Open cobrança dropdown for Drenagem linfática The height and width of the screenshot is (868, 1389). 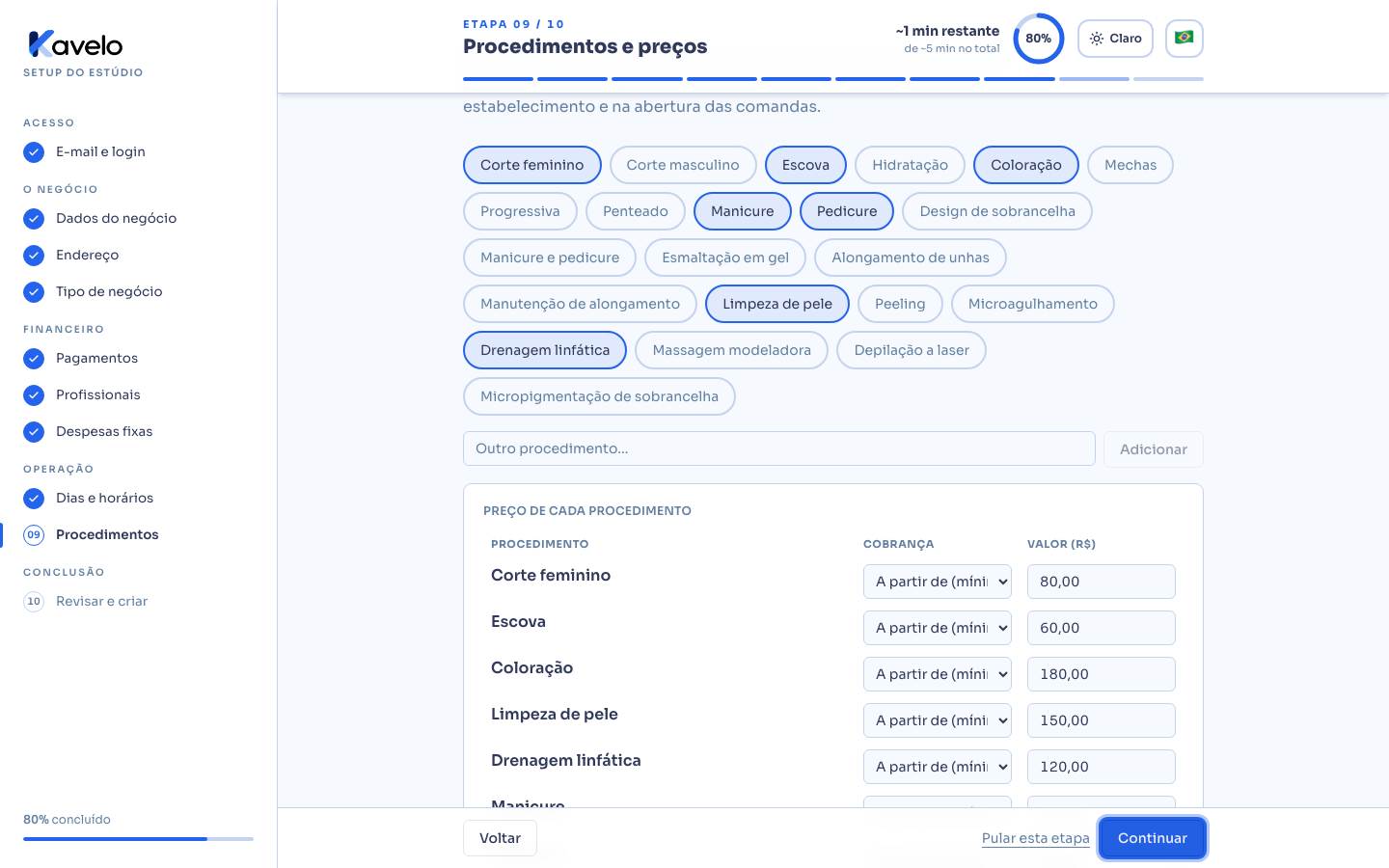[x=938, y=767]
